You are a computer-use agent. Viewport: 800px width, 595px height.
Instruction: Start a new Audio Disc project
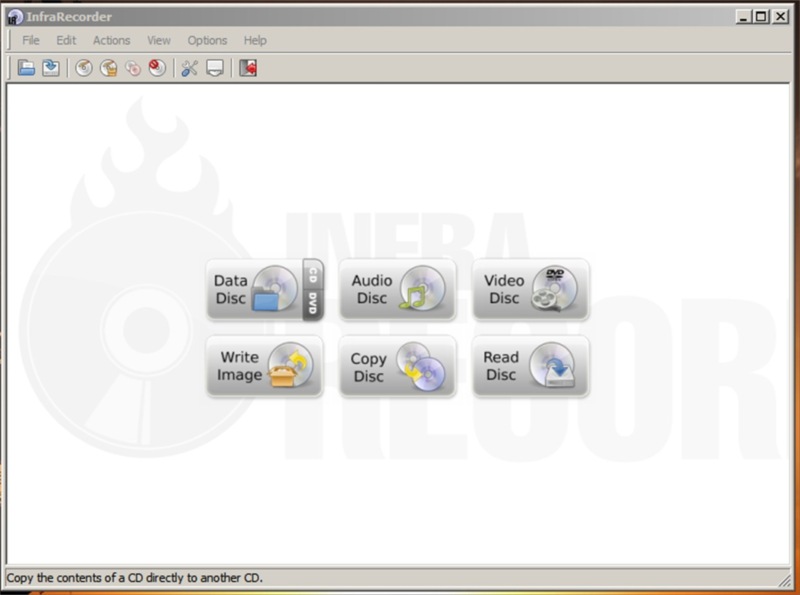(x=397, y=289)
